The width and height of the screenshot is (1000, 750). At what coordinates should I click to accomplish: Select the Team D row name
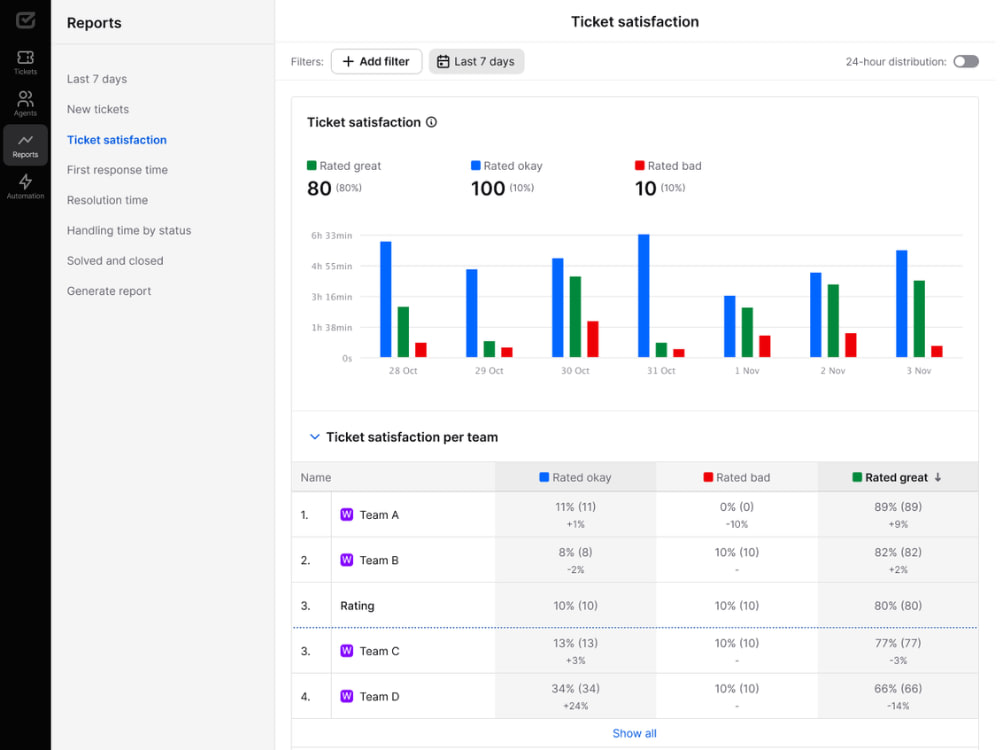tap(379, 696)
